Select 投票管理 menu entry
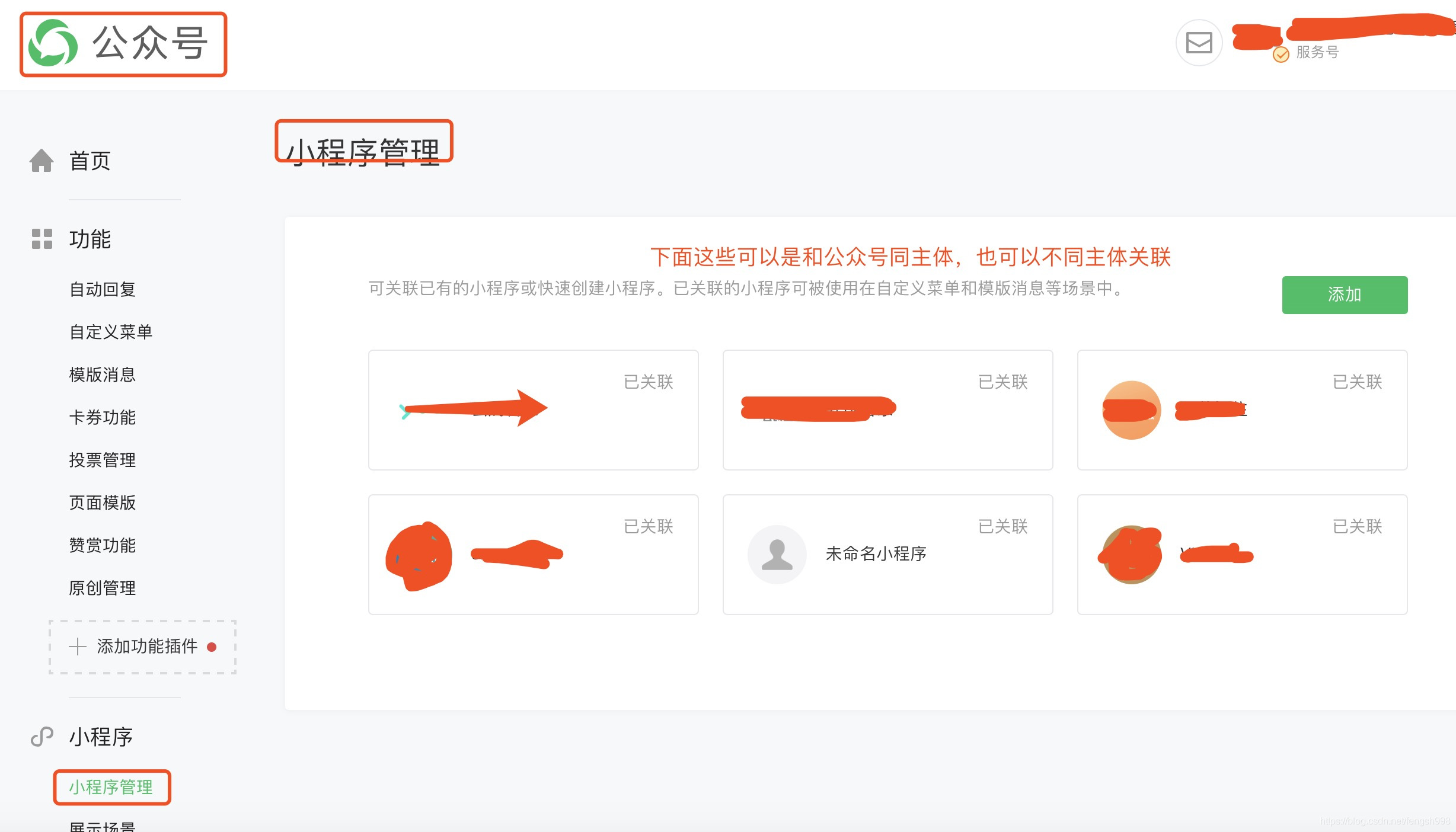 click(103, 460)
